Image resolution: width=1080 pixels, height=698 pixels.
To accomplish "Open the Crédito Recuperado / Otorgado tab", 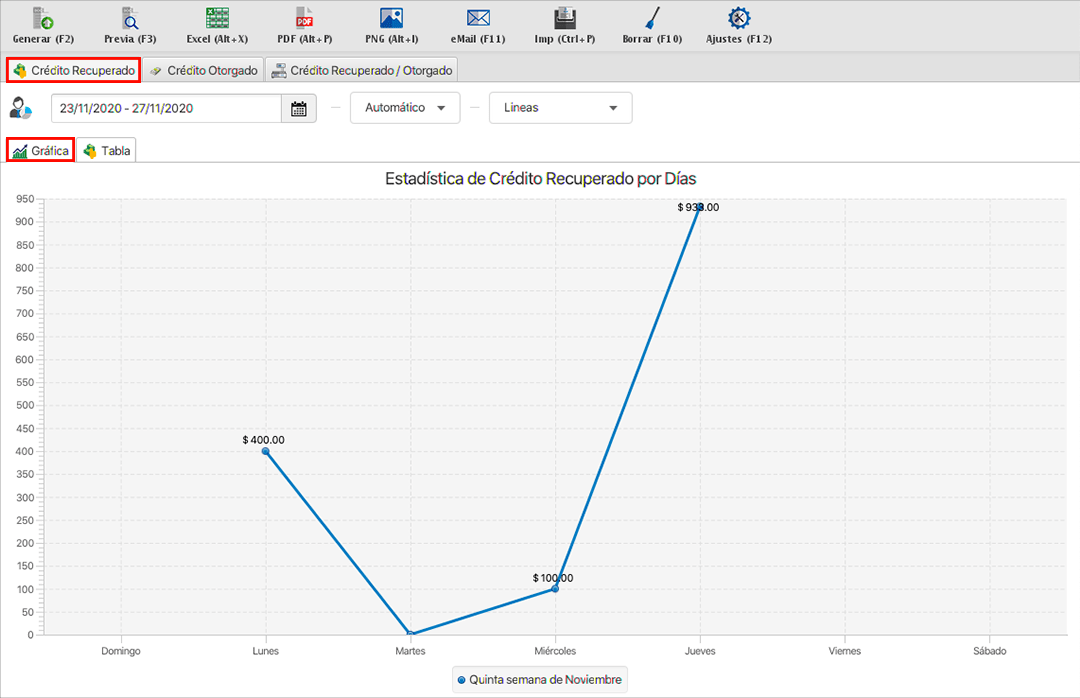I will [362, 71].
